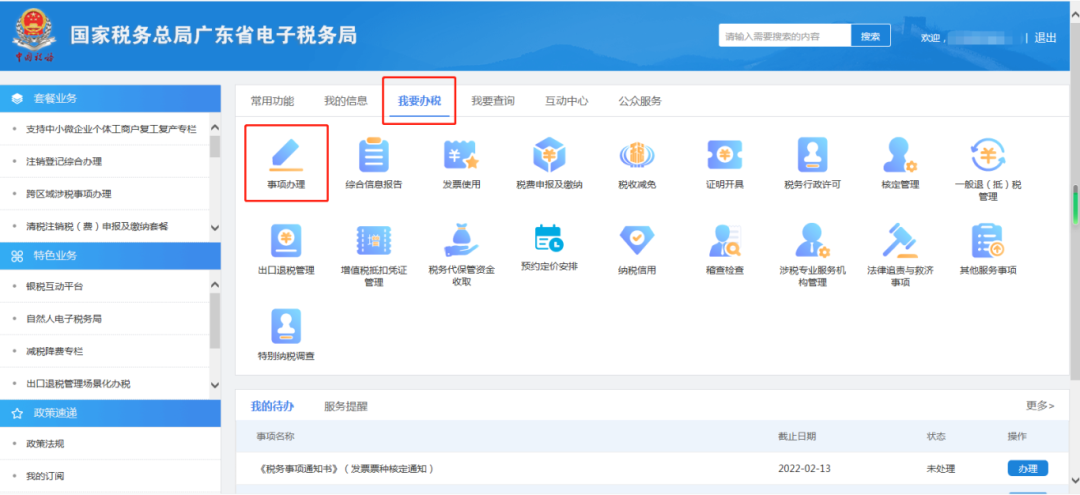Image resolution: width=1080 pixels, height=495 pixels.
Task: Focus the search input field
Action: pos(785,36)
